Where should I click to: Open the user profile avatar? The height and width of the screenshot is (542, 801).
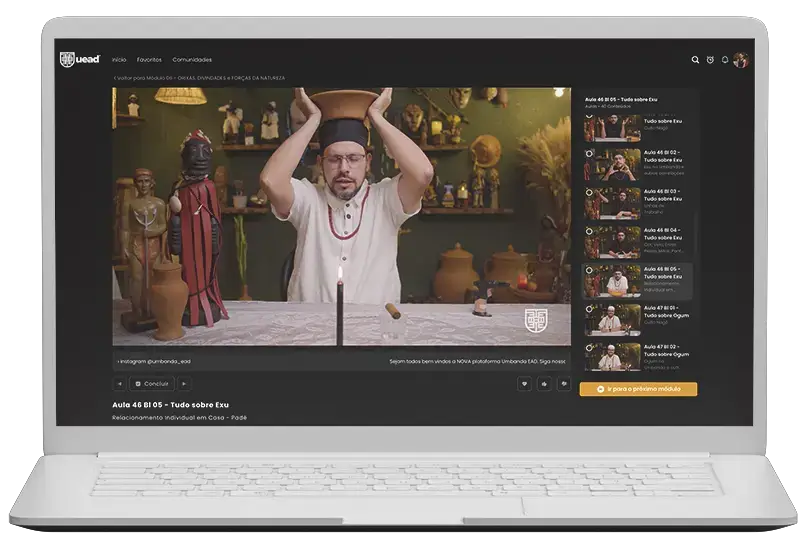[741, 60]
